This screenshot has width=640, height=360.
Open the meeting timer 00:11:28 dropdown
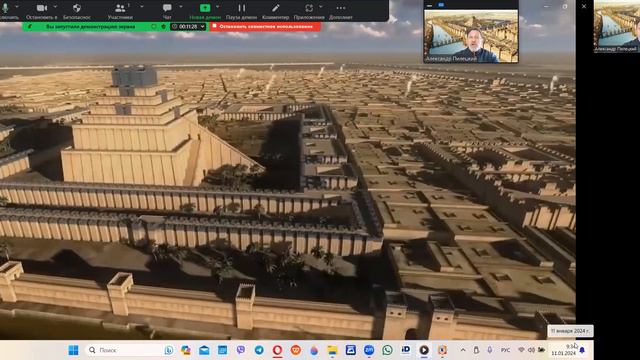pyautogui.click(x=188, y=27)
